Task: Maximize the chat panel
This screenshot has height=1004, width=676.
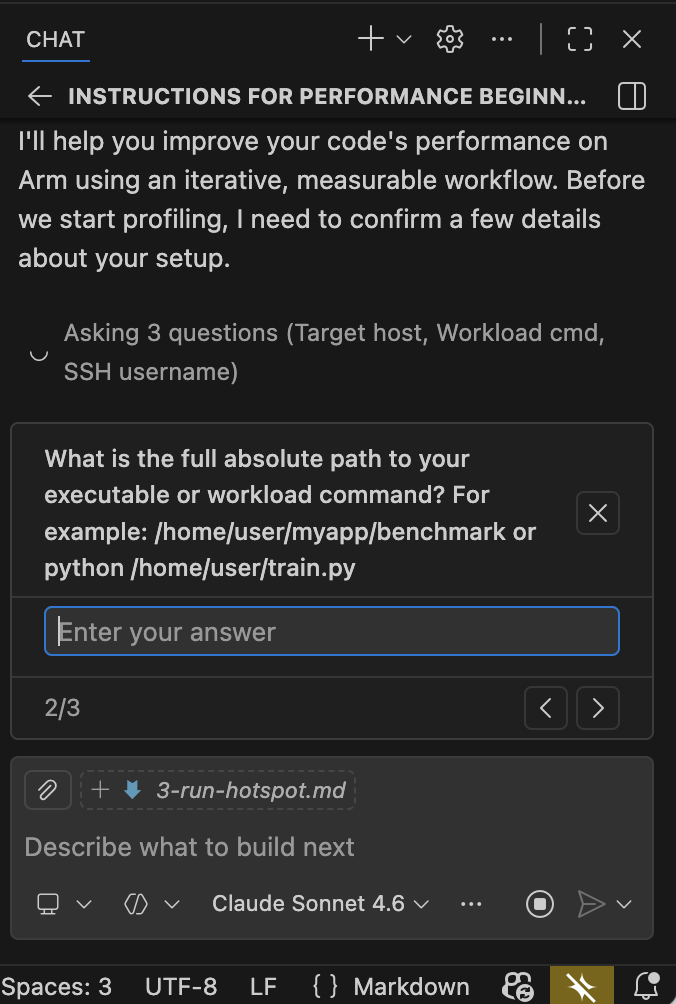Action: pos(580,40)
